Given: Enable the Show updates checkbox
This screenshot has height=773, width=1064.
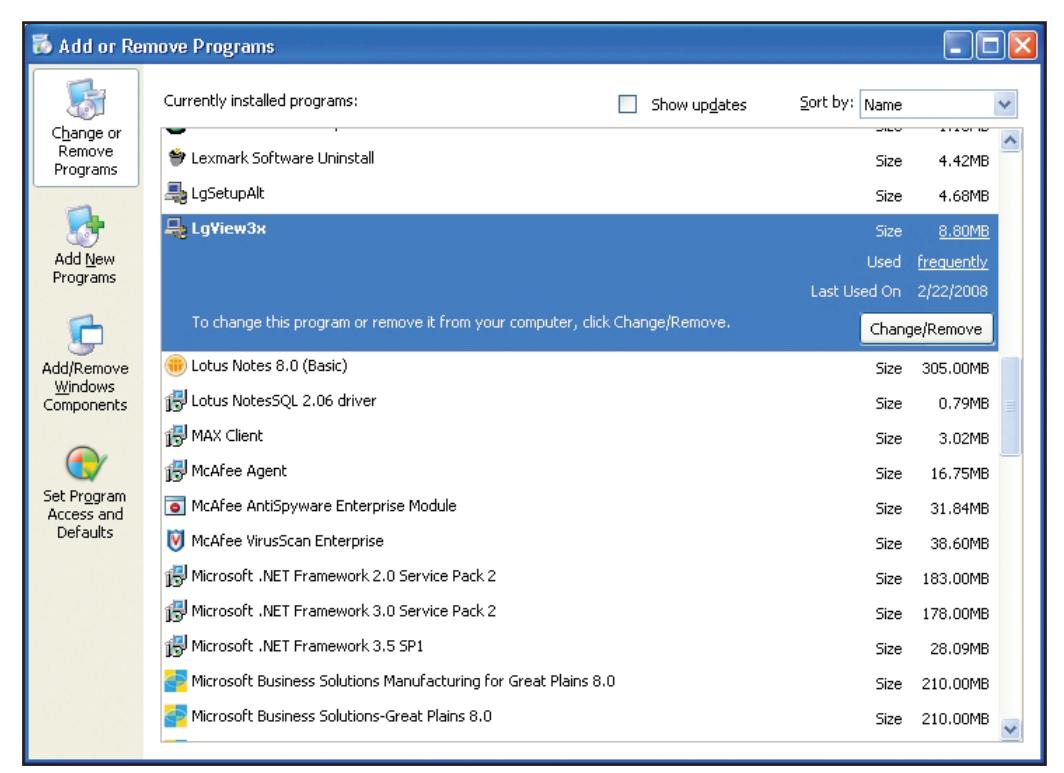Looking at the screenshot, I should [x=628, y=104].
